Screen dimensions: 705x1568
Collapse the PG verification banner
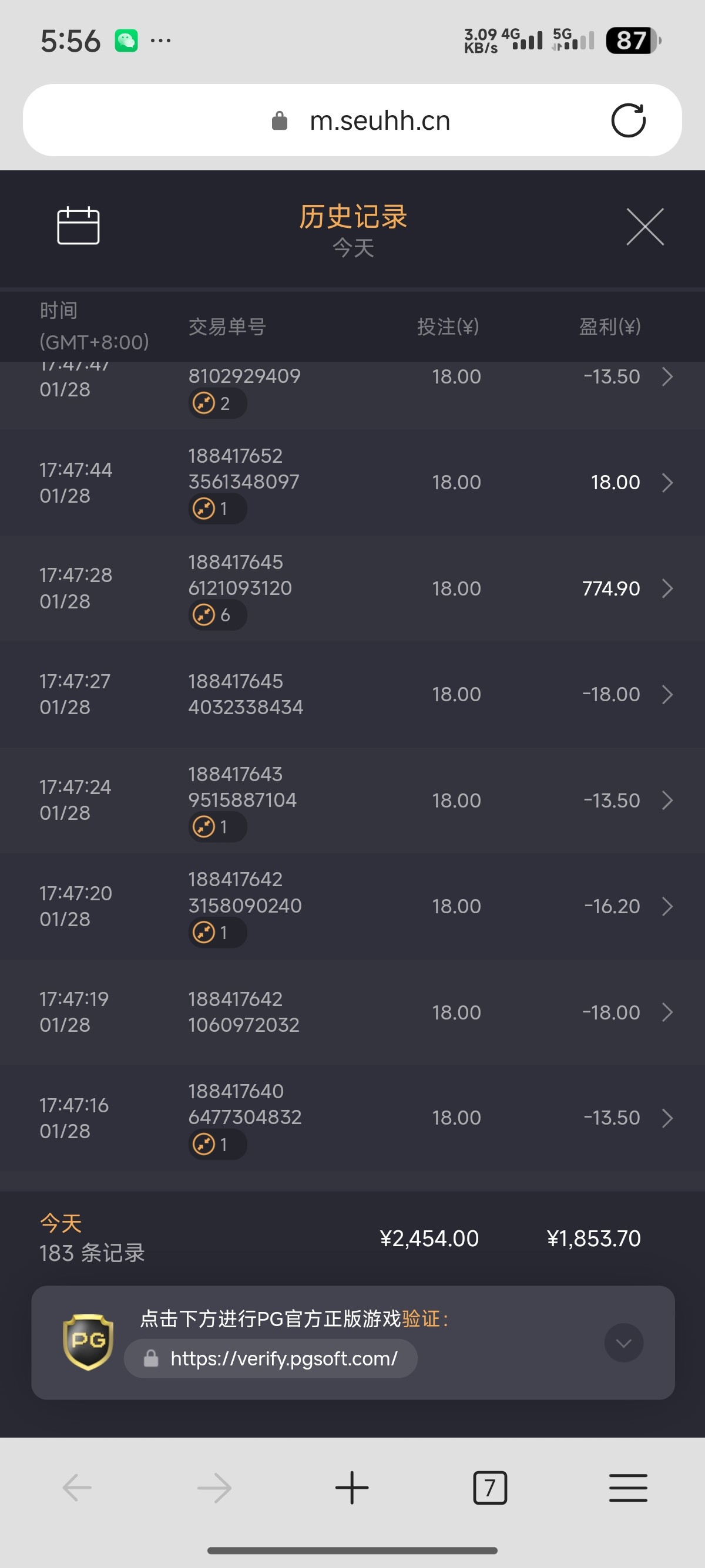click(x=623, y=1342)
